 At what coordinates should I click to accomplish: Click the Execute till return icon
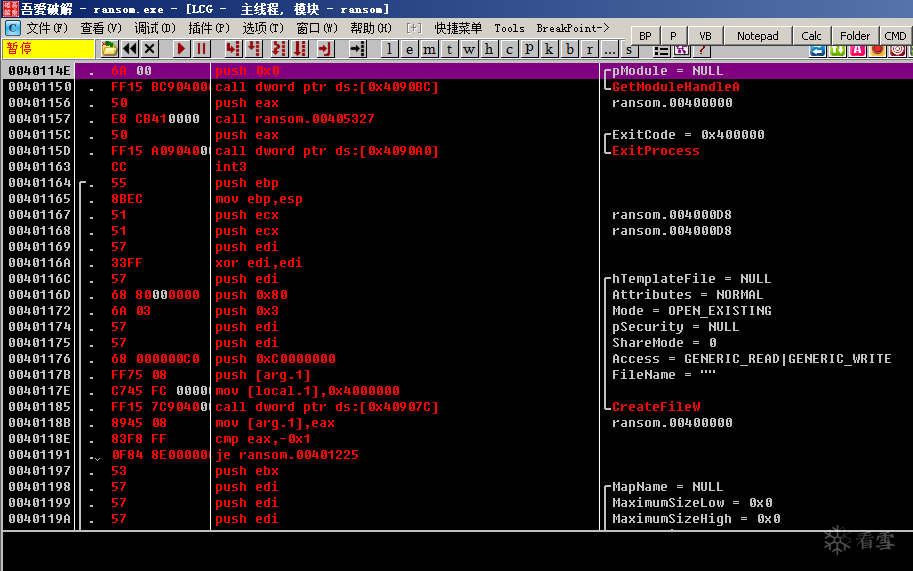point(325,49)
